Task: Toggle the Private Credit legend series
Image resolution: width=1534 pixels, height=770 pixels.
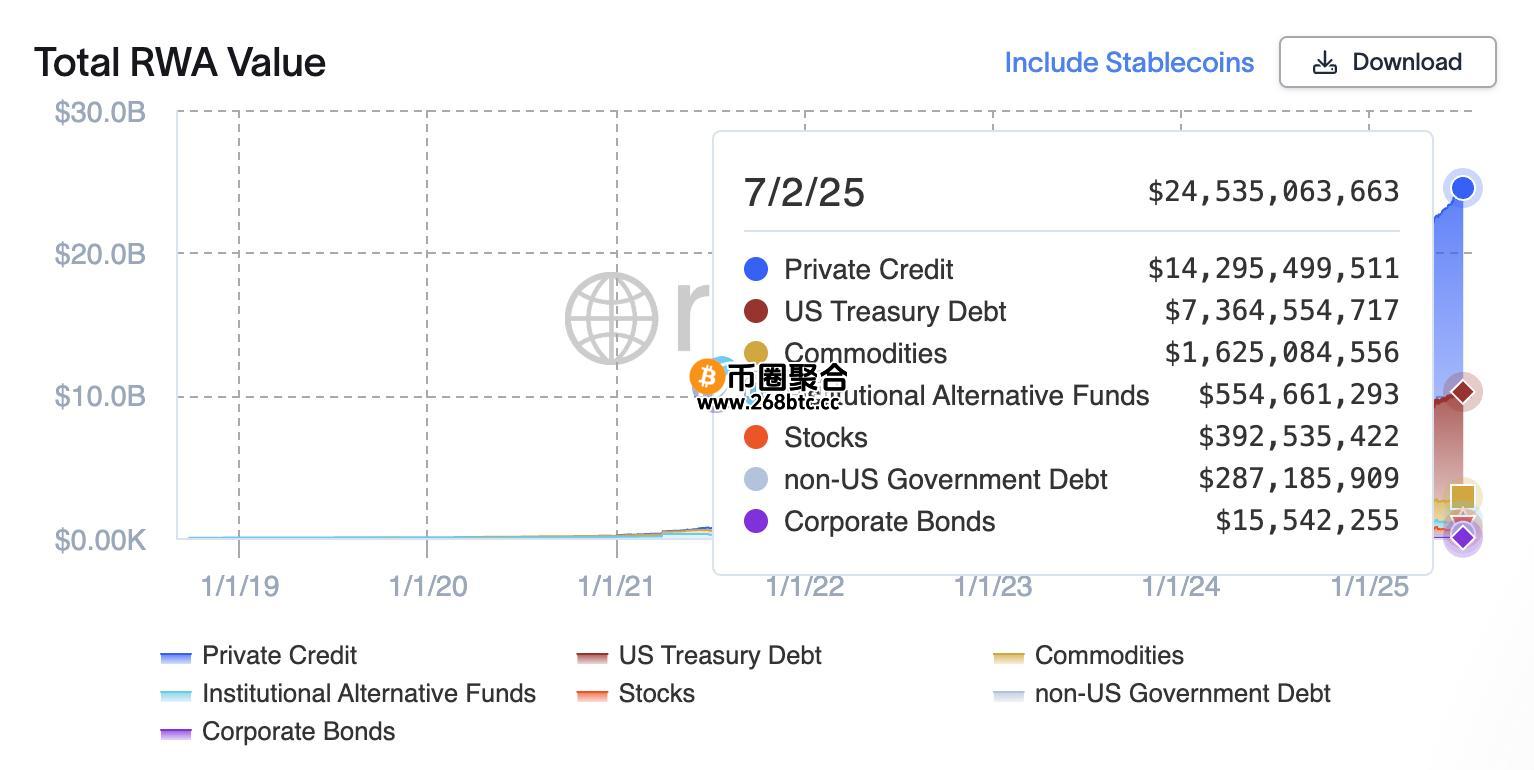Action: click(x=259, y=656)
